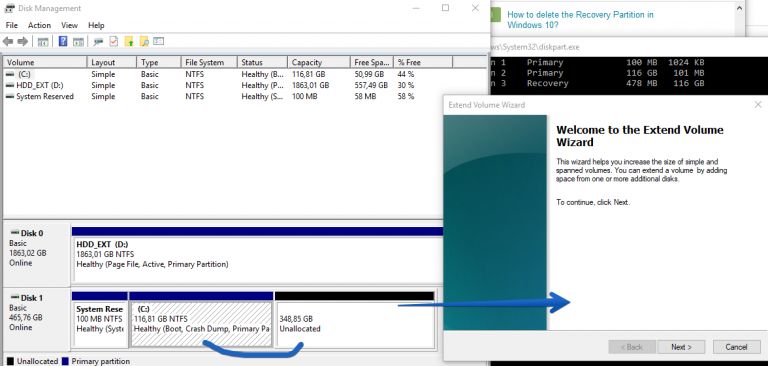Click the Back arrow toolbar icon
The image size is (768, 366).
[8, 42]
